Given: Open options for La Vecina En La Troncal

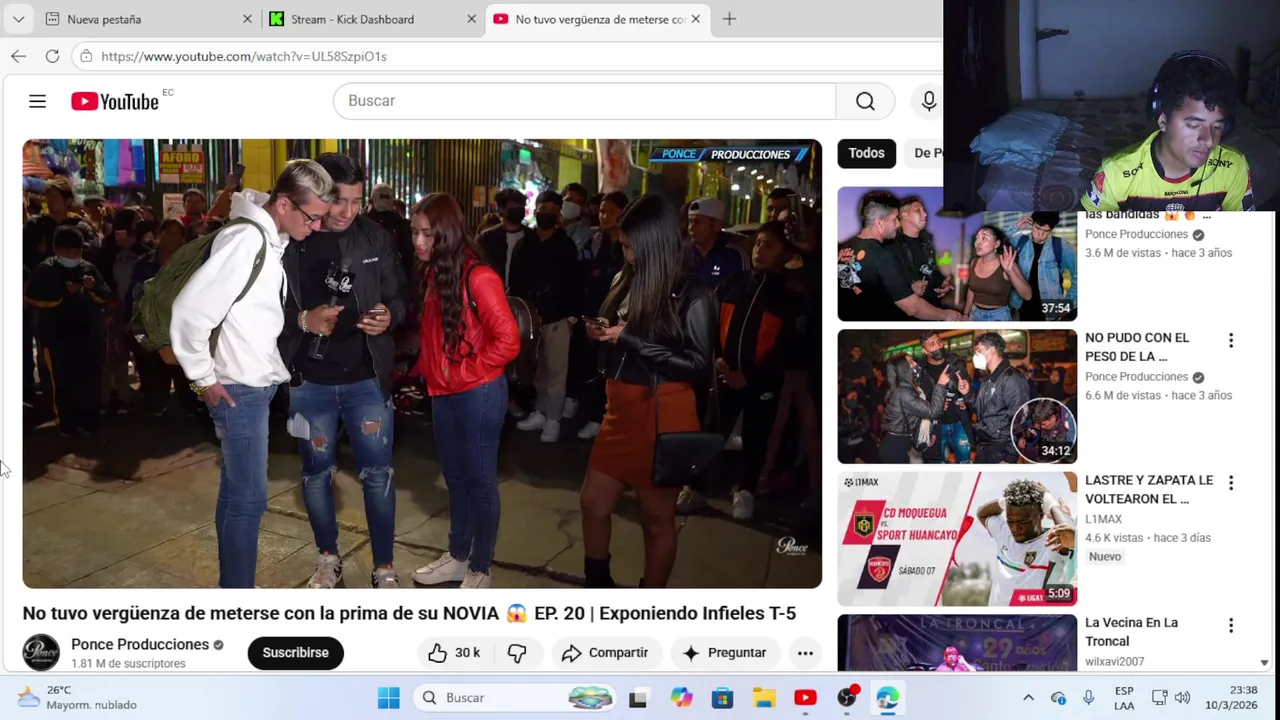Looking at the screenshot, I should (1231, 626).
